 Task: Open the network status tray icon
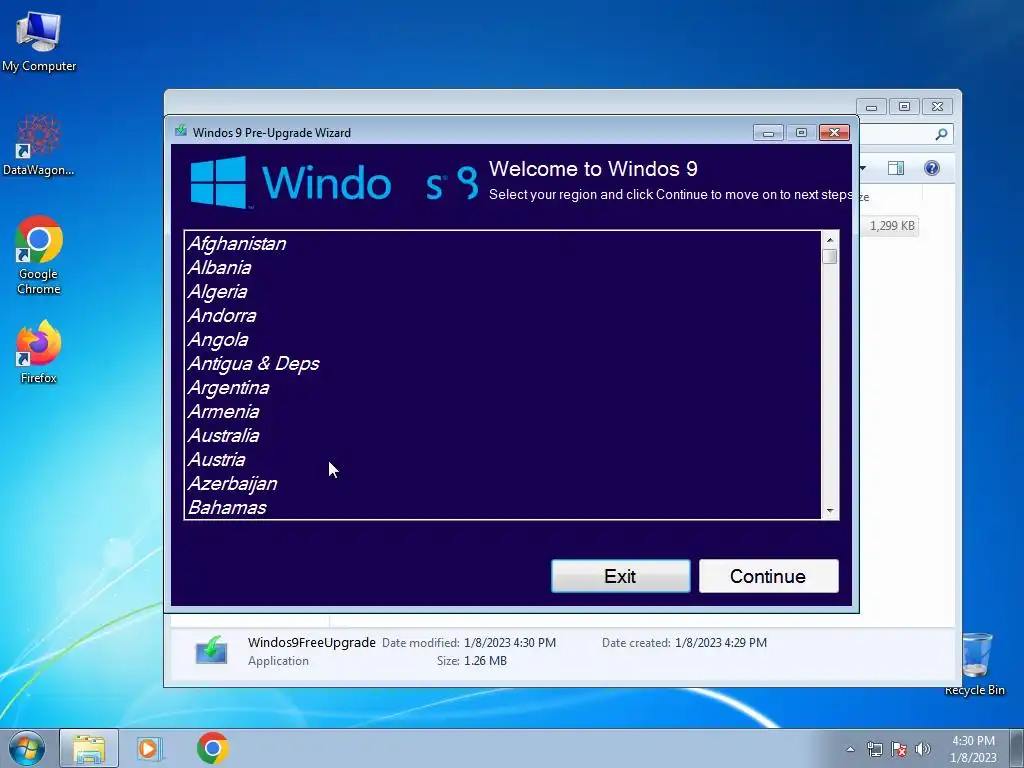pyautogui.click(x=874, y=749)
